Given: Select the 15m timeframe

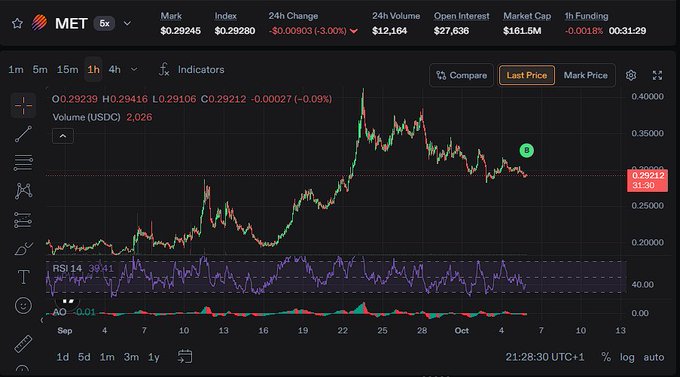Looking at the screenshot, I should pos(68,69).
